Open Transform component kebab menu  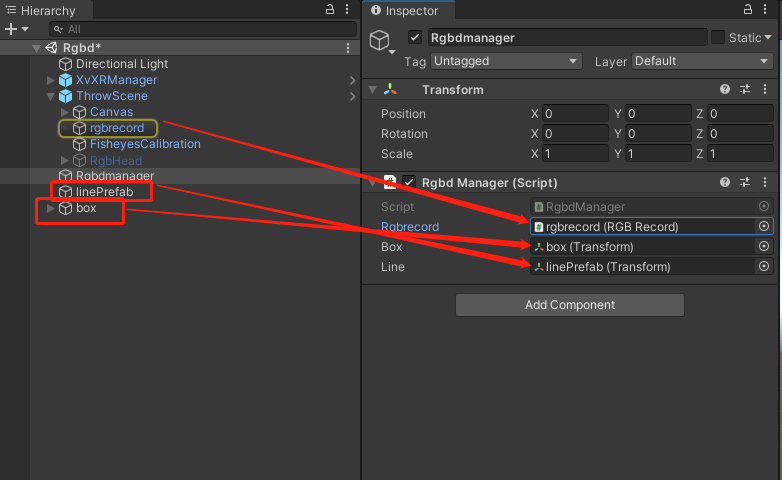coord(765,89)
